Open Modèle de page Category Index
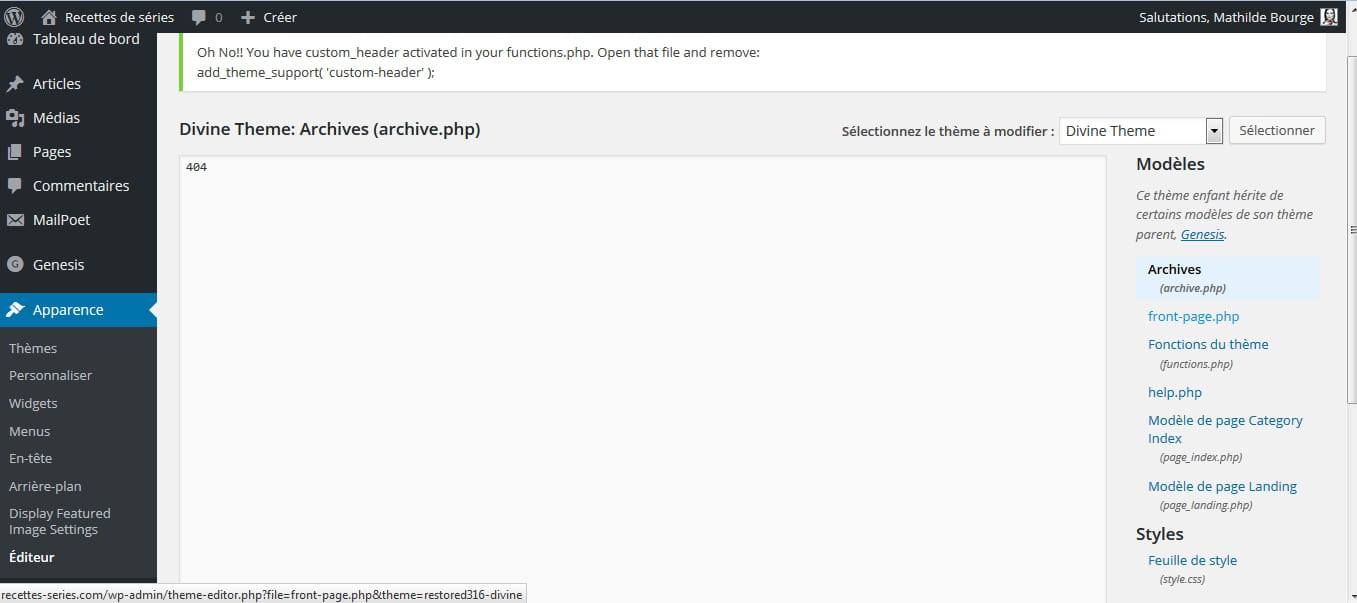The width and height of the screenshot is (1357, 603). click(1225, 430)
